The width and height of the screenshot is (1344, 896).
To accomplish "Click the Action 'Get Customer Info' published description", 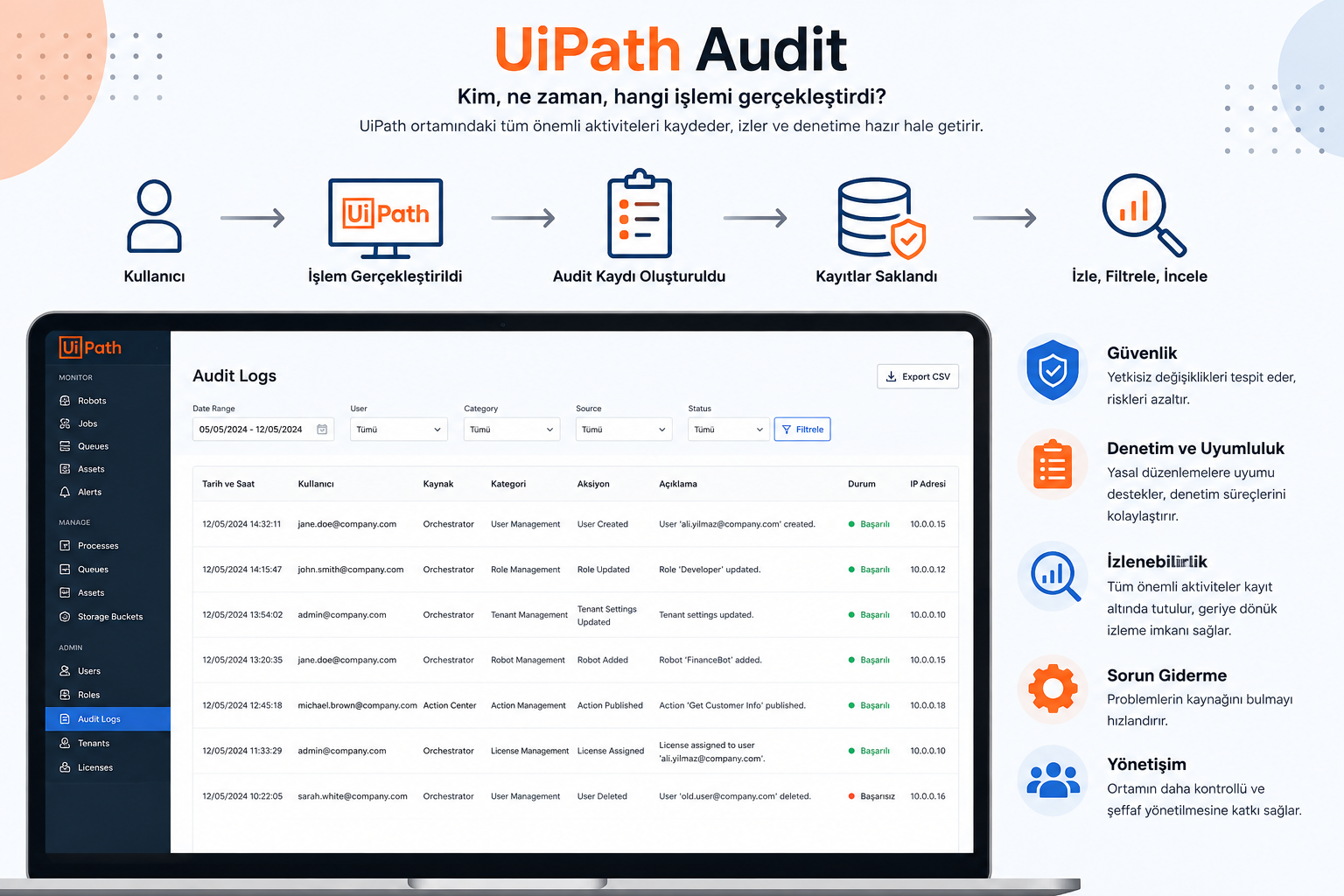I will pyautogui.click(x=732, y=705).
